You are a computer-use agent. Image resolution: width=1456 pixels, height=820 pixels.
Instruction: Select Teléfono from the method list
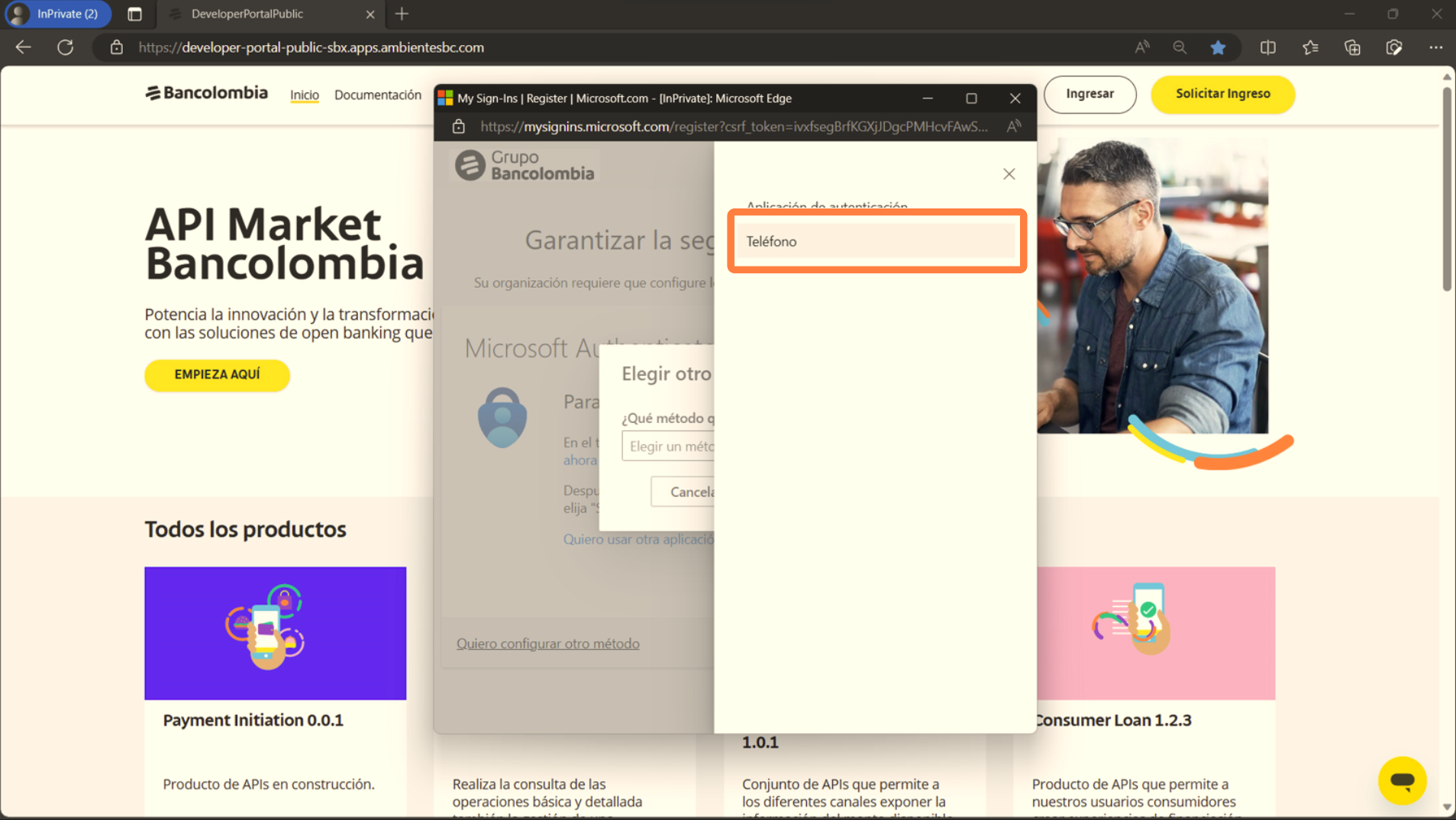coord(877,241)
